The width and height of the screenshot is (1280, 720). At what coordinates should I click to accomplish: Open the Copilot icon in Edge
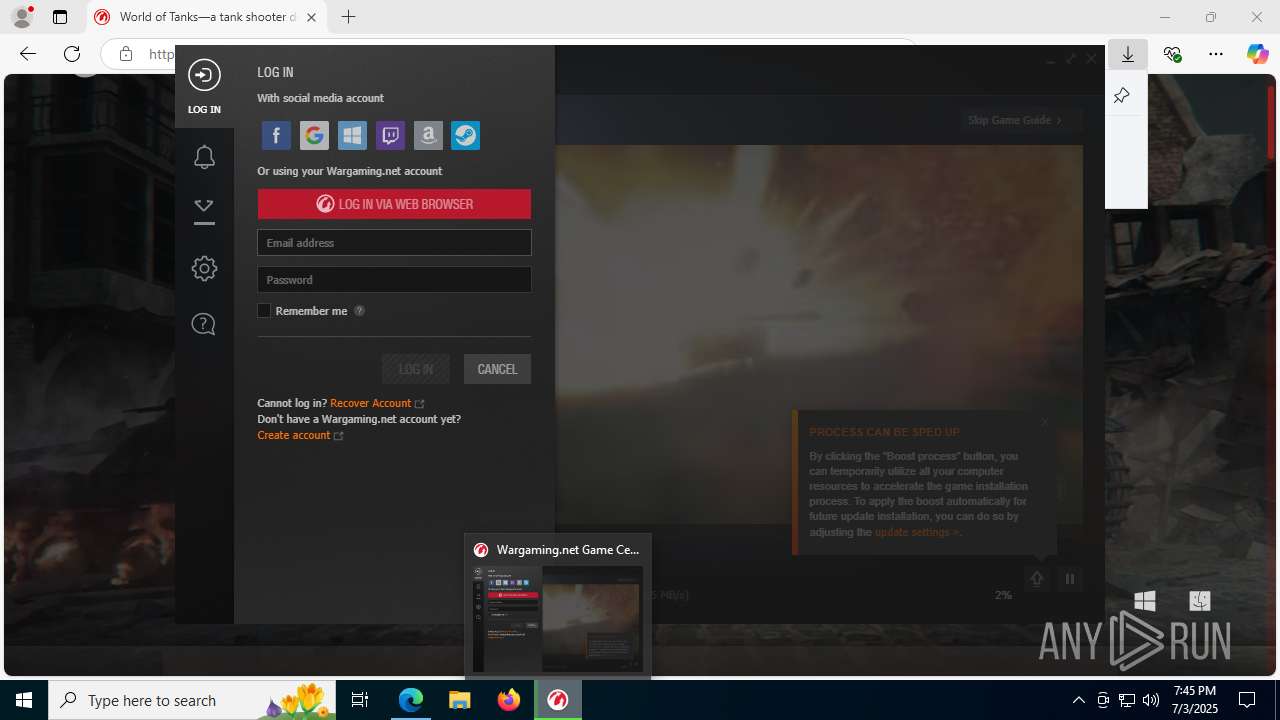coord(1257,54)
